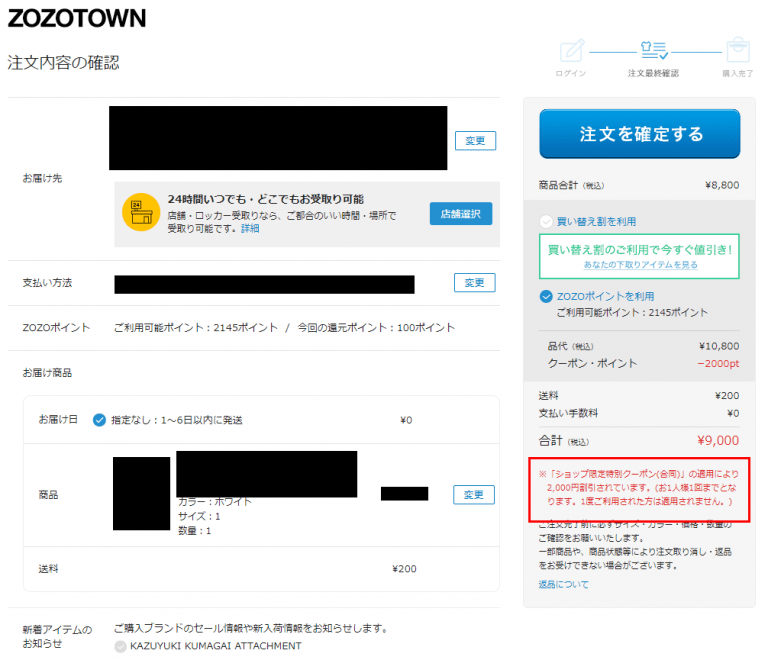Click the ¥200 shipping fee in summary
Image resolution: width=768 pixels, height=660 pixels.
tap(727, 396)
